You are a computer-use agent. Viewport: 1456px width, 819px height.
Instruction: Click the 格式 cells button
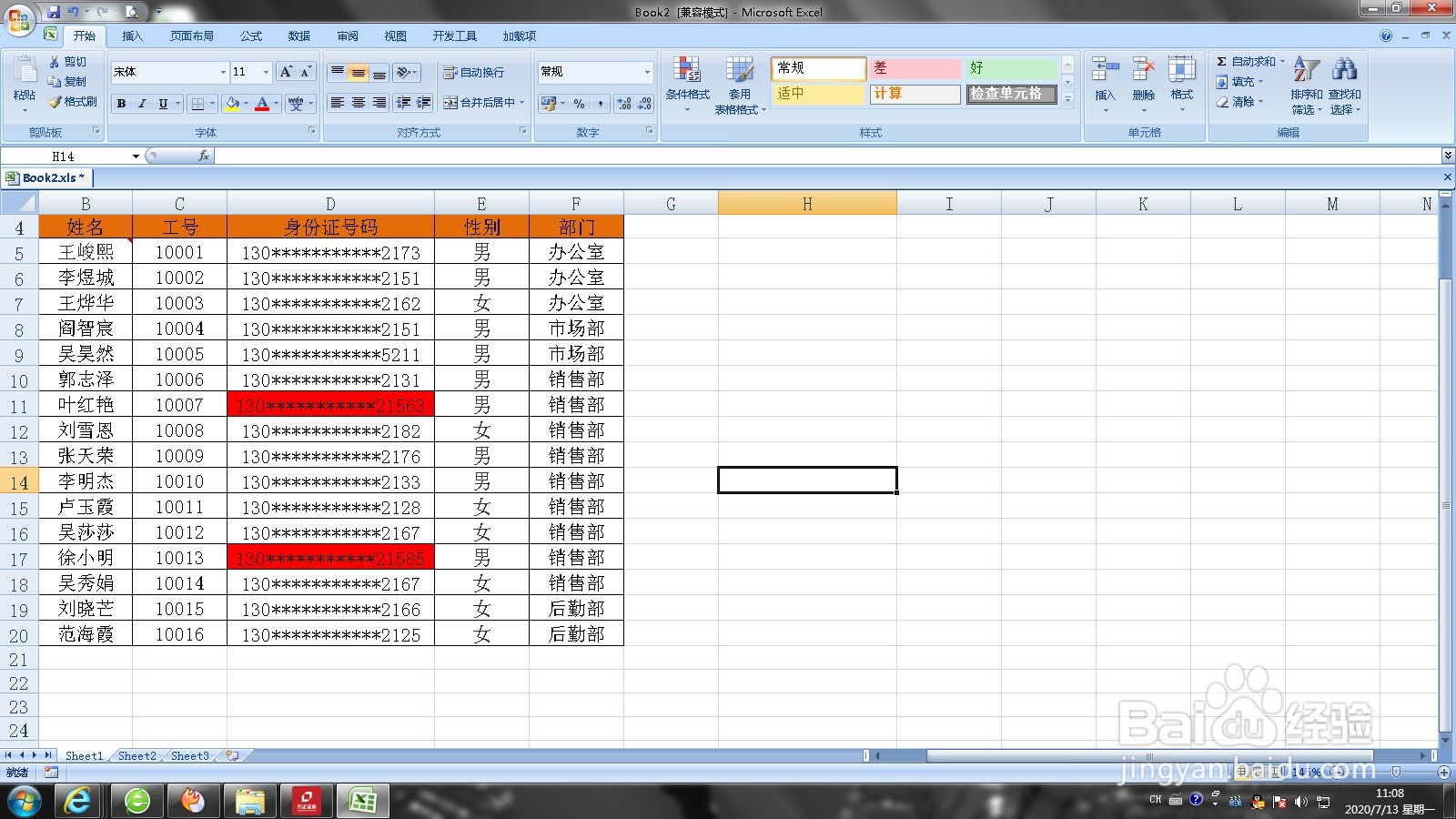(x=1181, y=84)
